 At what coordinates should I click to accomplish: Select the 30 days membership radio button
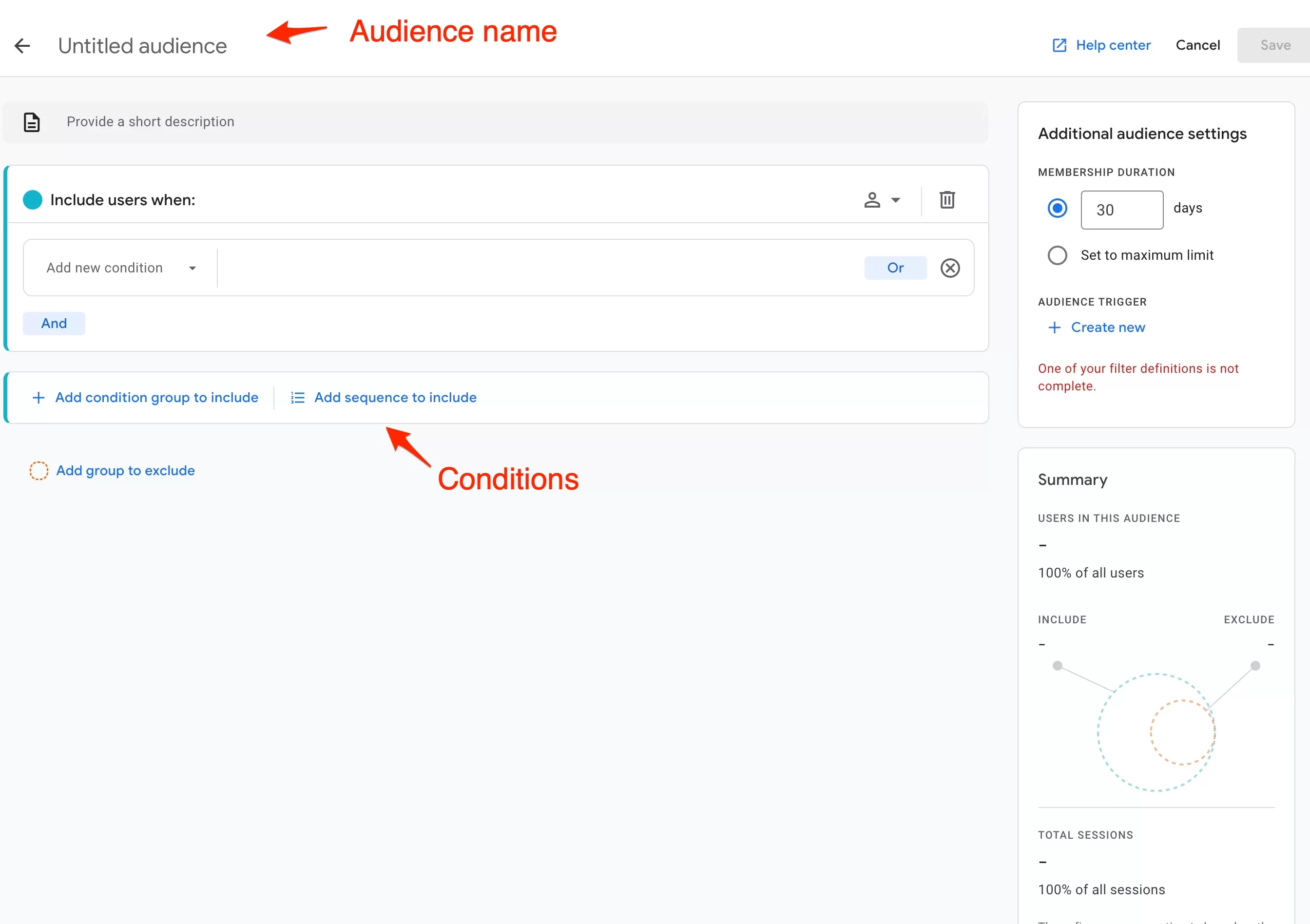click(1057, 208)
